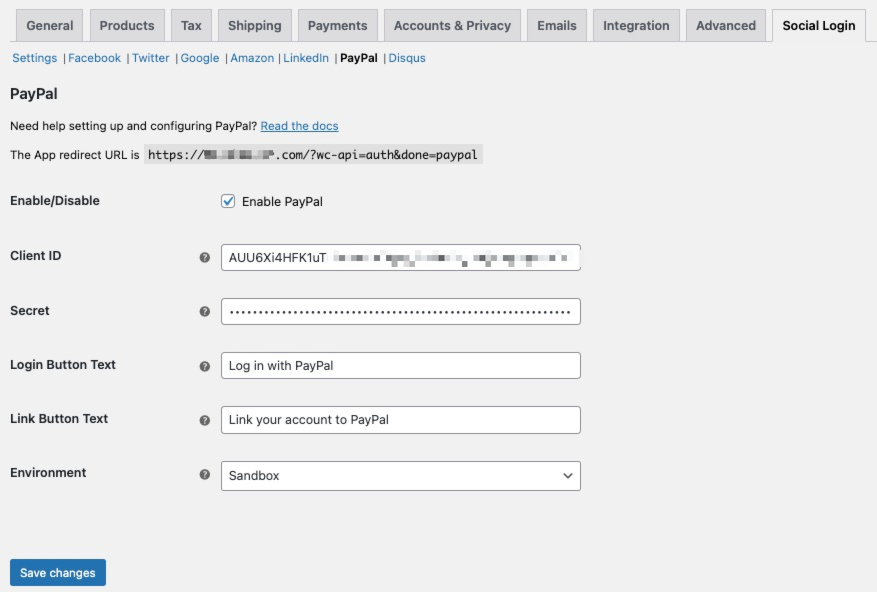Open the Accounts & Privacy tab

(452, 26)
